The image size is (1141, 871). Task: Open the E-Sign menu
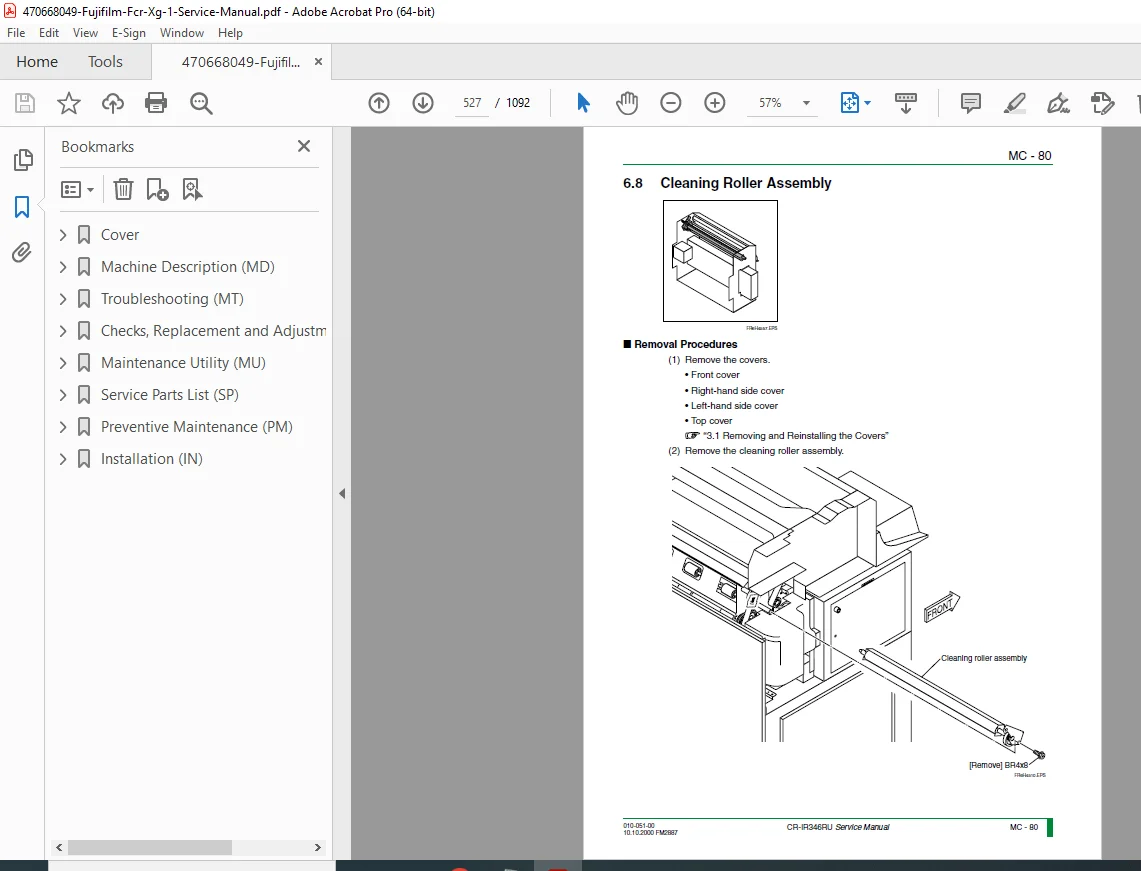click(129, 33)
